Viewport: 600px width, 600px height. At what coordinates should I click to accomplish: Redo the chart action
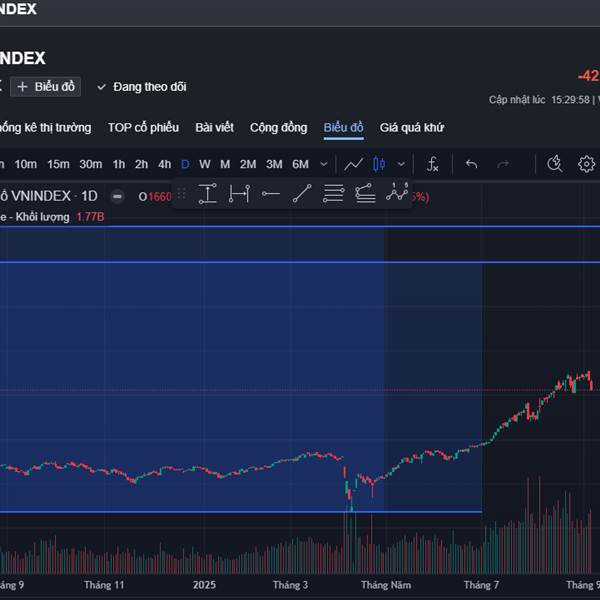point(503,164)
